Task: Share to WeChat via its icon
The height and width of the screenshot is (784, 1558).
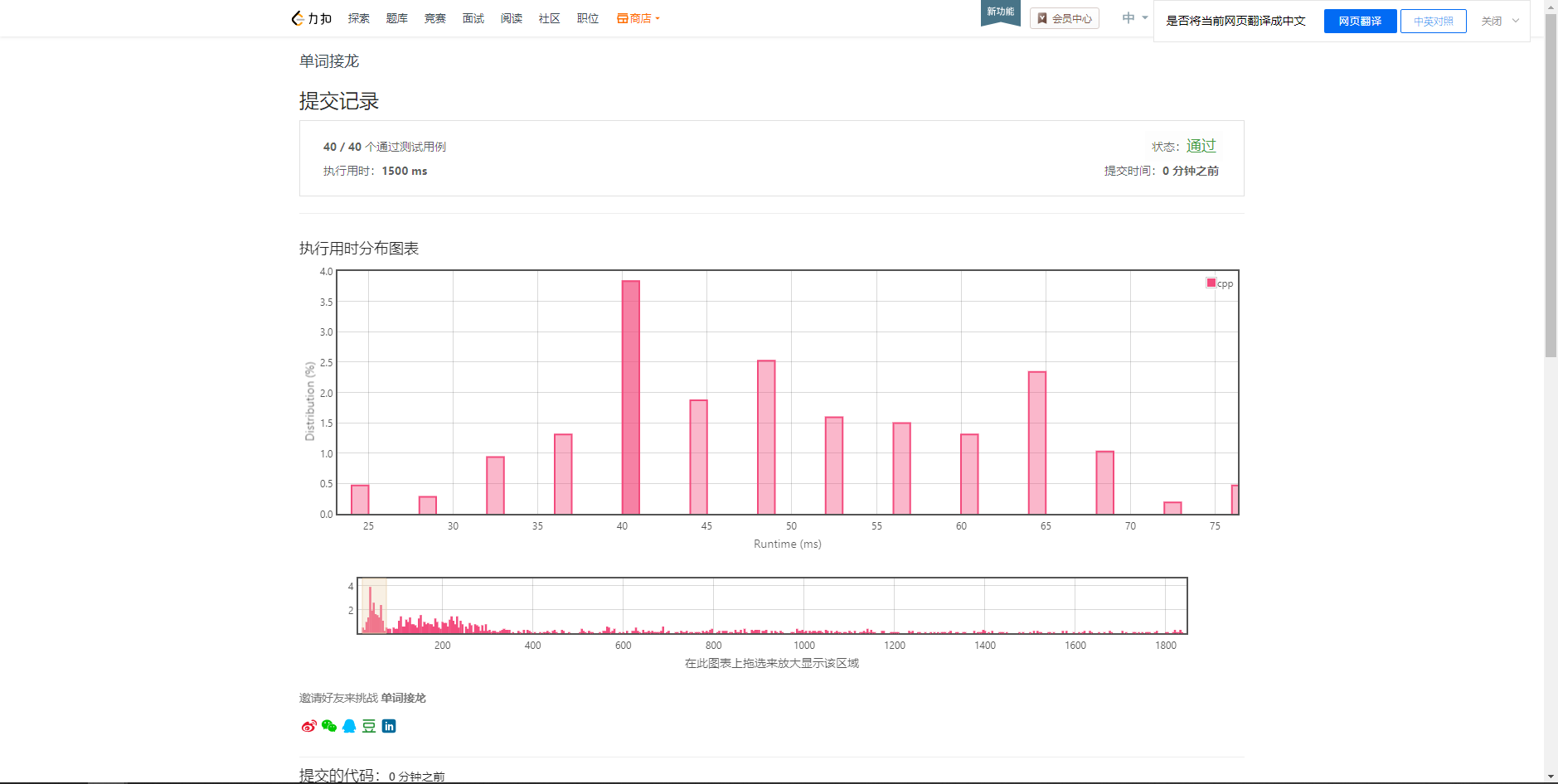Action: (329, 726)
